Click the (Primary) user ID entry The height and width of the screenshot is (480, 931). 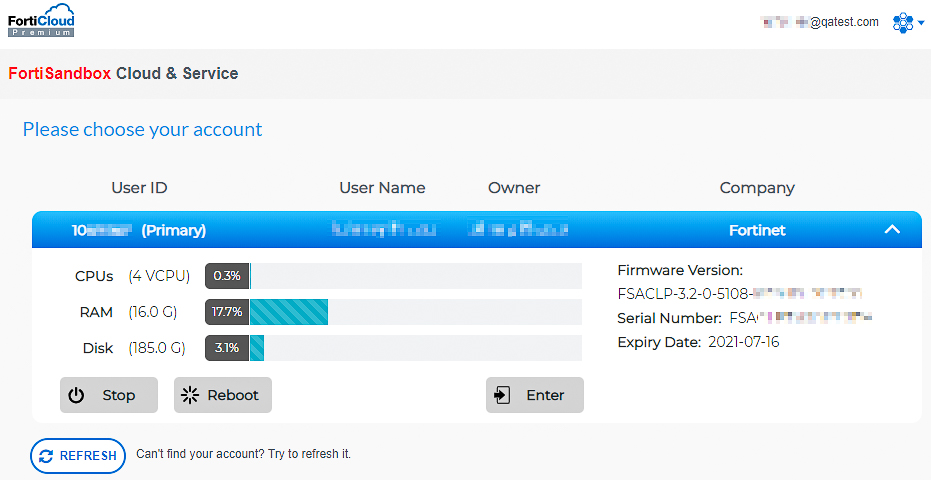[139, 230]
